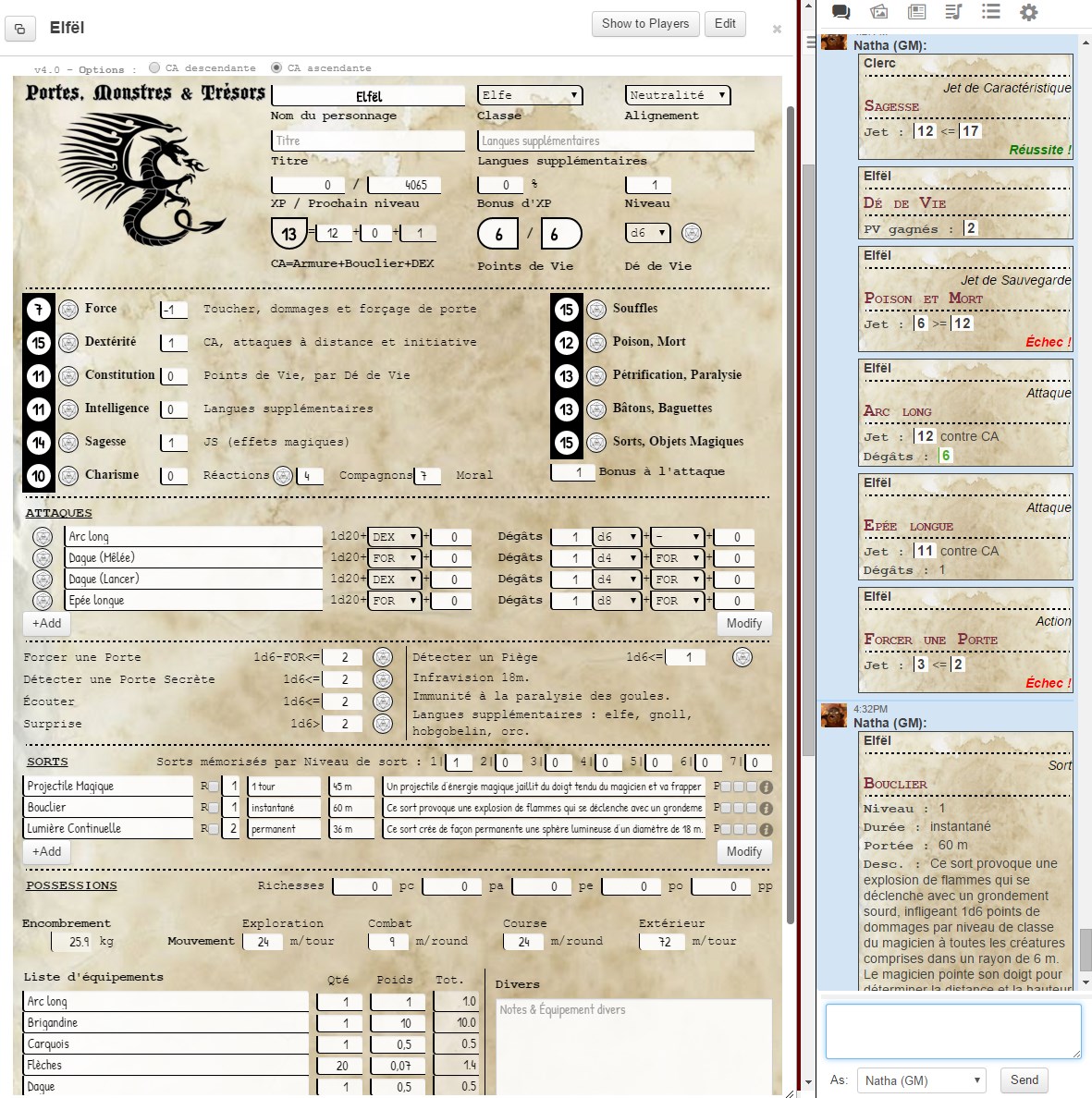Roll the Dague (Lancer) attack icon

43,579
